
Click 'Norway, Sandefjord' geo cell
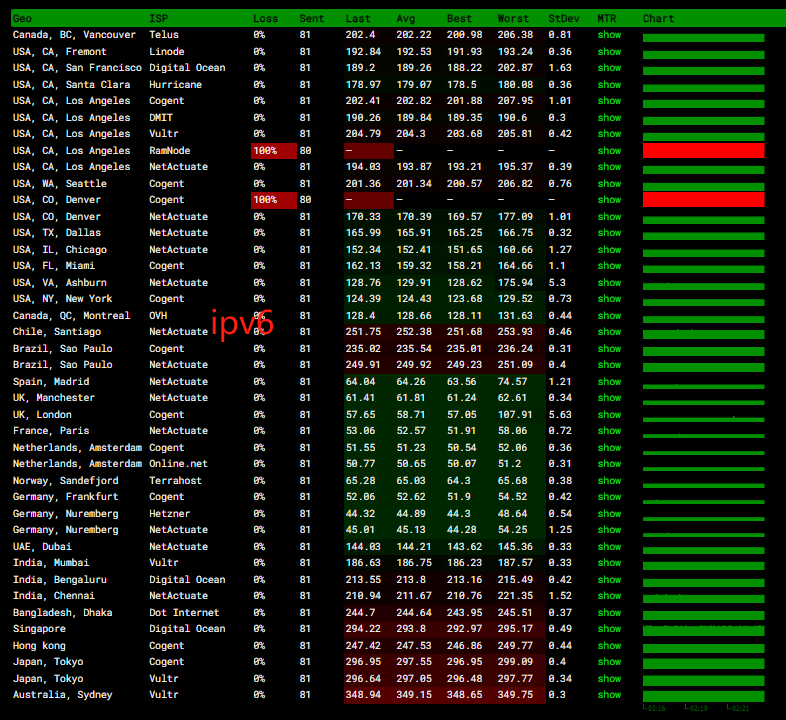tap(66, 480)
